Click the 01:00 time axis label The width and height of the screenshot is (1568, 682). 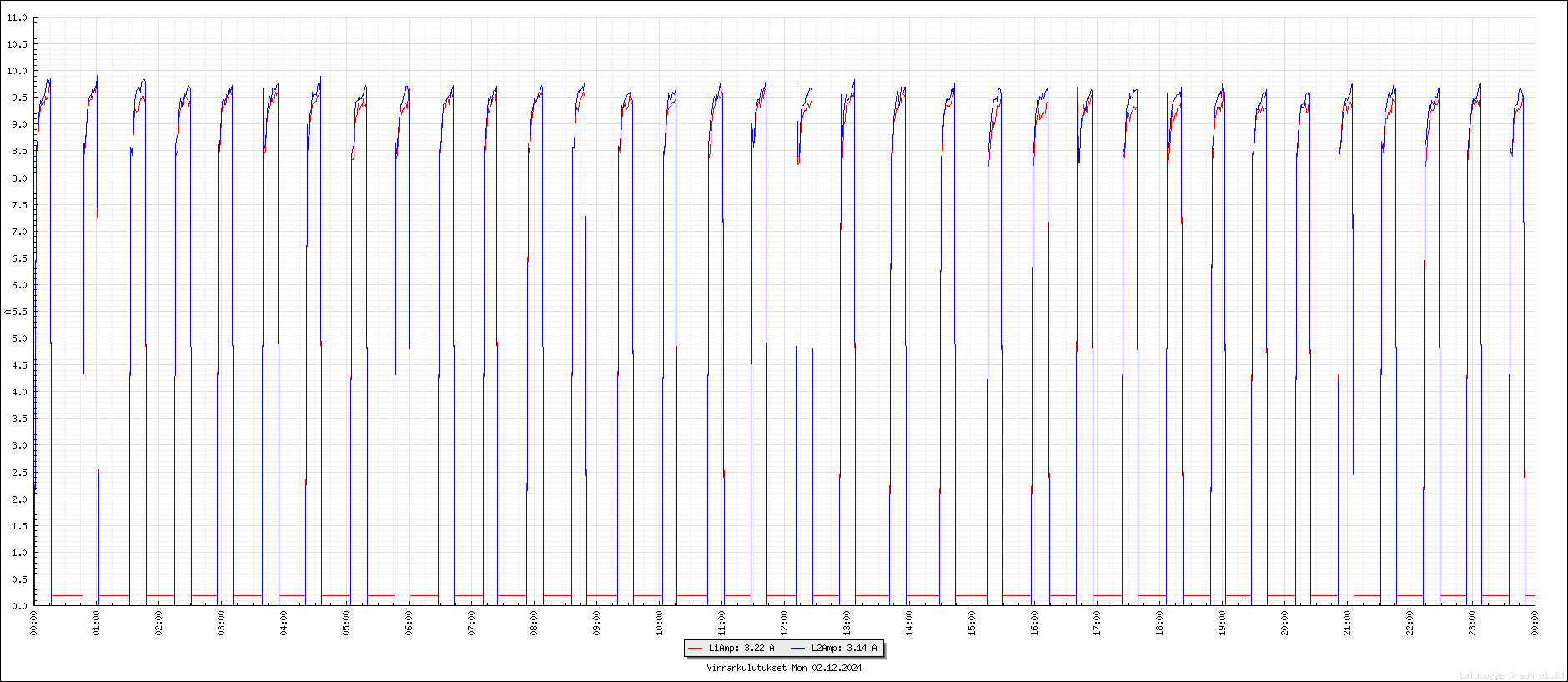[x=97, y=624]
